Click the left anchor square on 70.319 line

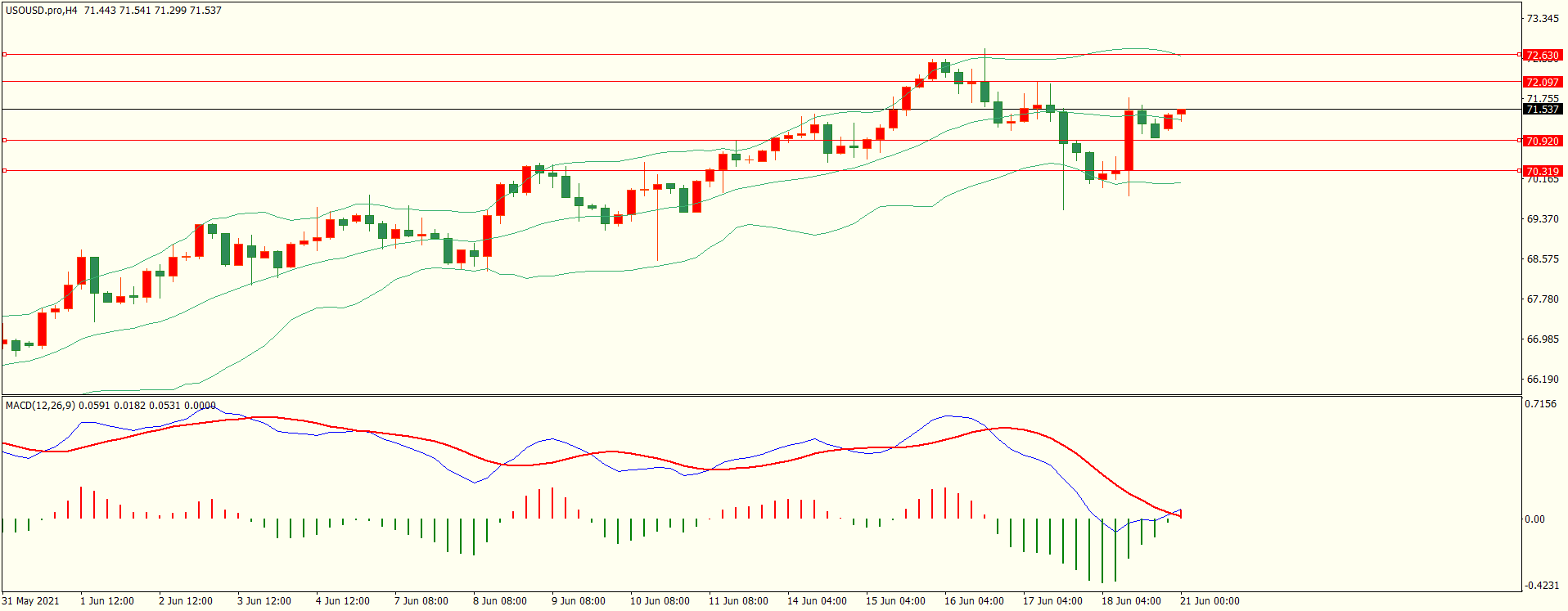click(x=5, y=171)
